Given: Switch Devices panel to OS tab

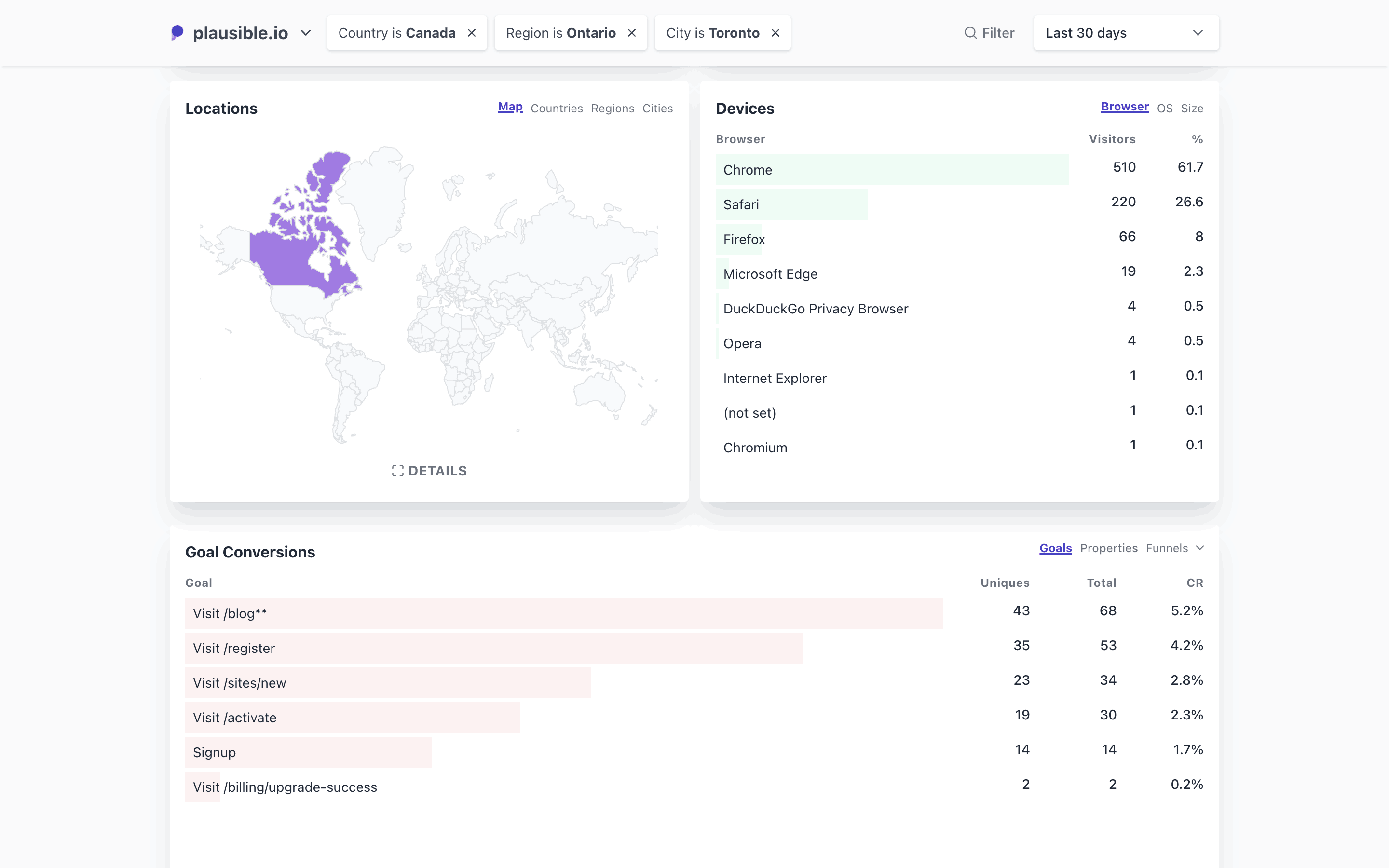Looking at the screenshot, I should (1165, 108).
